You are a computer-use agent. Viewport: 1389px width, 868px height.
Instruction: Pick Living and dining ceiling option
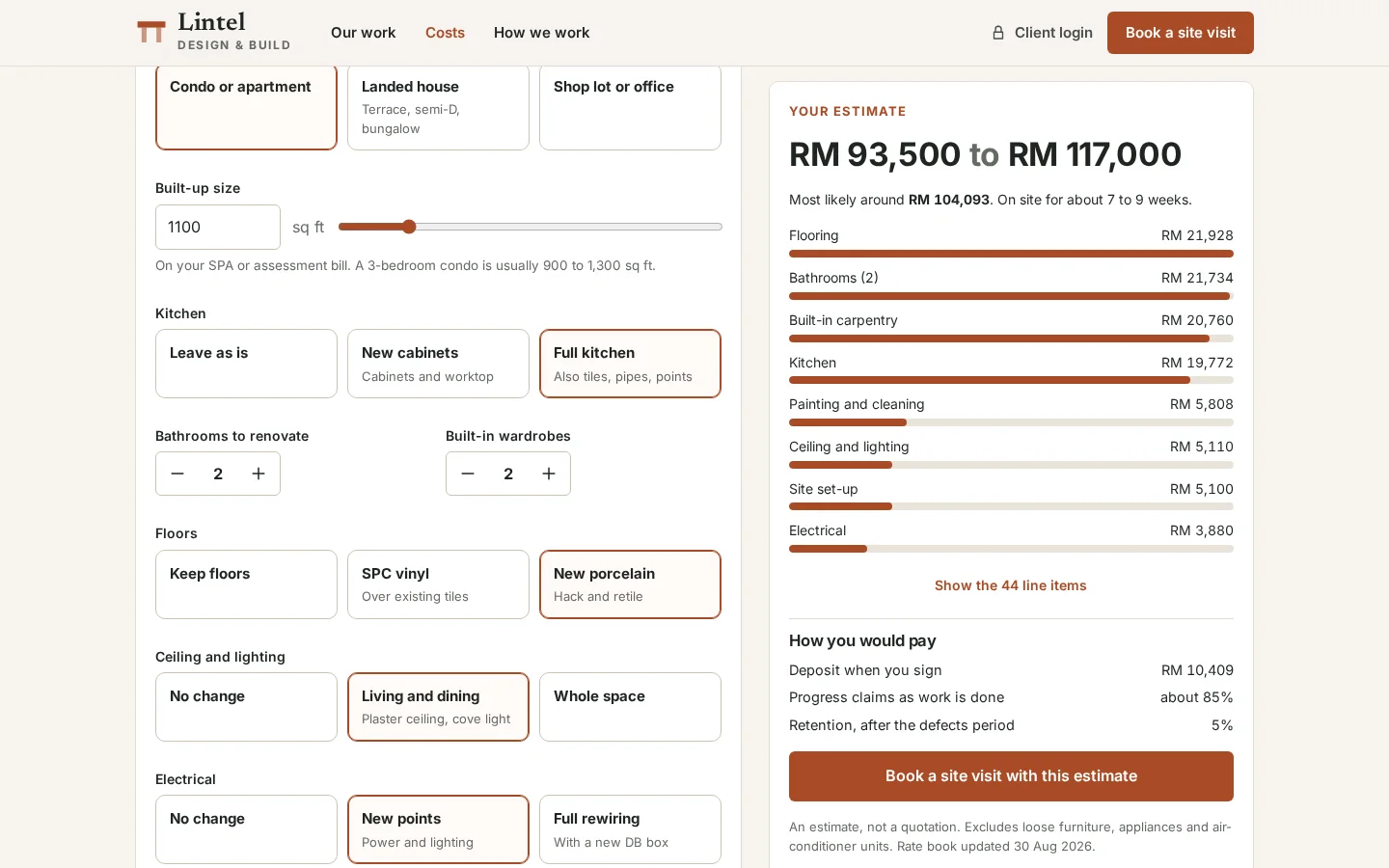tap(438, 707)
